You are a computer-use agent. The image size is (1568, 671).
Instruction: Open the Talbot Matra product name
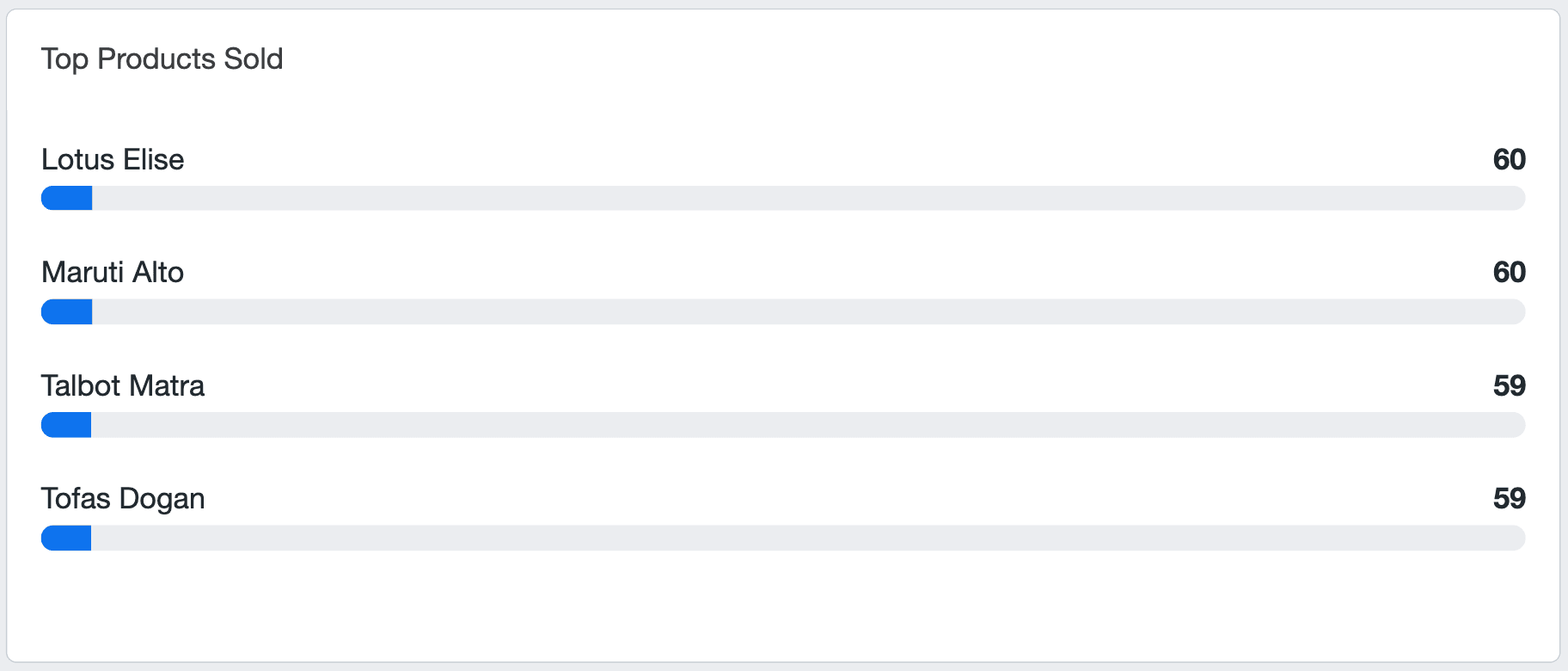tap(123, 385)
